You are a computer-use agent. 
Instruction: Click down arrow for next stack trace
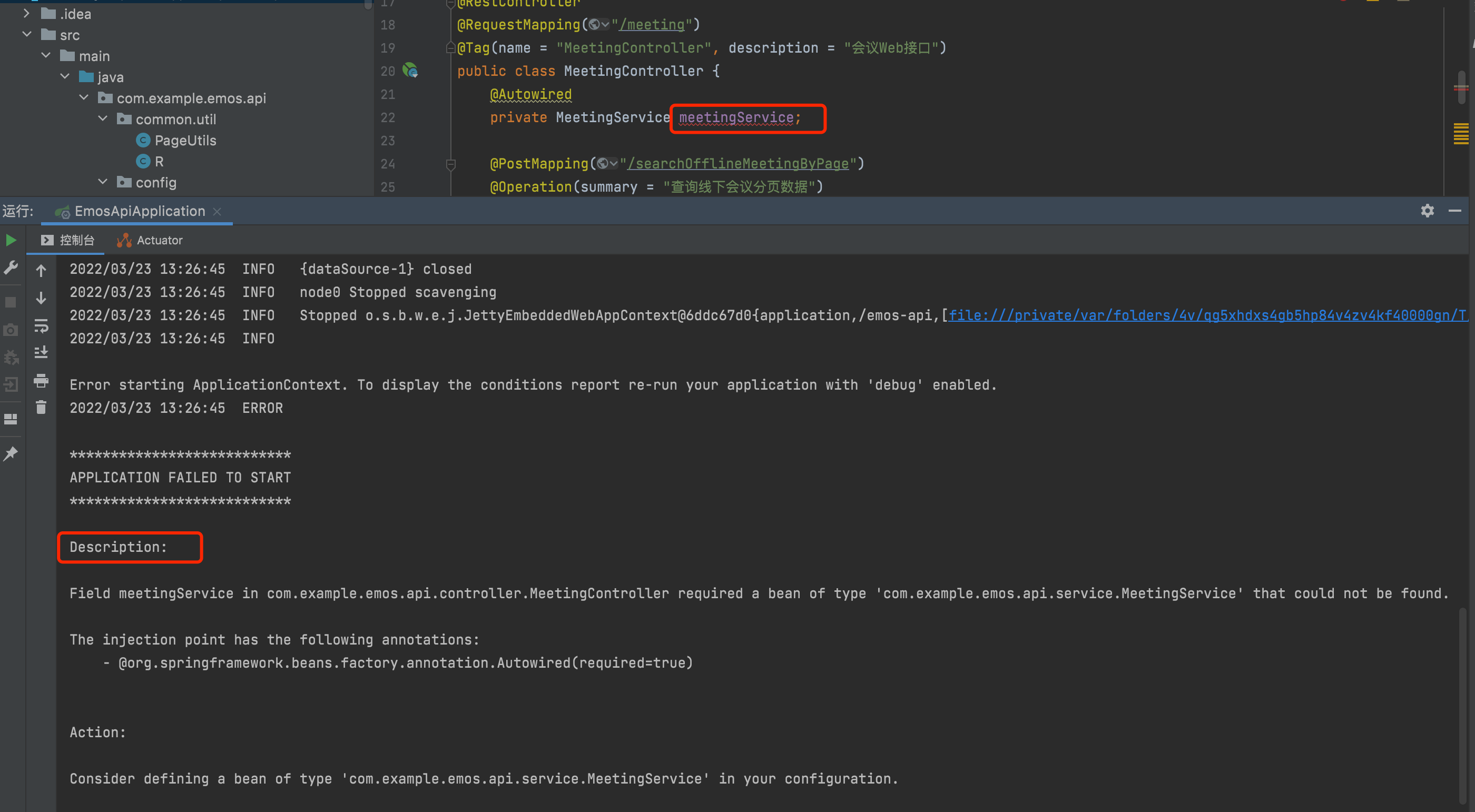pyautogui.click(x=41, y=298)
